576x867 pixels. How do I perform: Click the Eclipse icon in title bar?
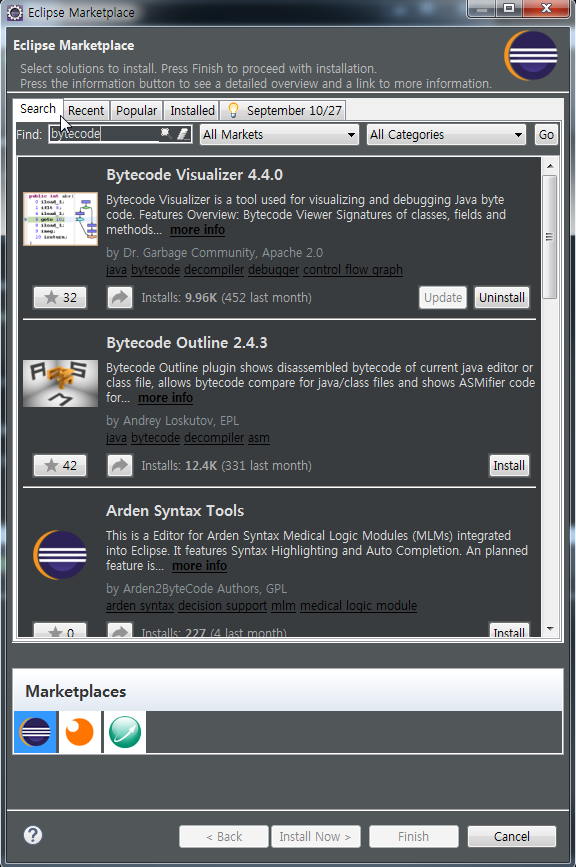[x=15, y=12]
